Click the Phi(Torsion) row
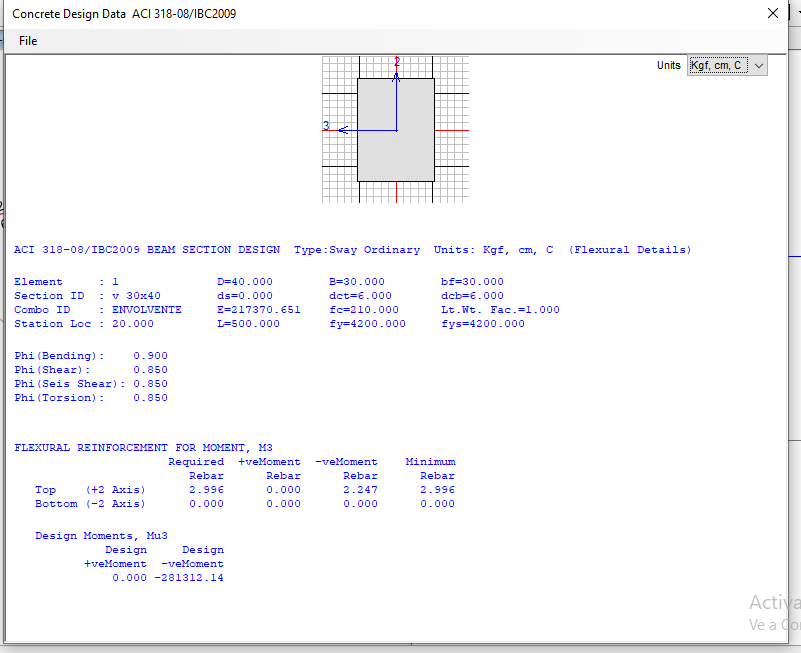Image resolution: width=801 pixels, height=653 pixels. 90,398
